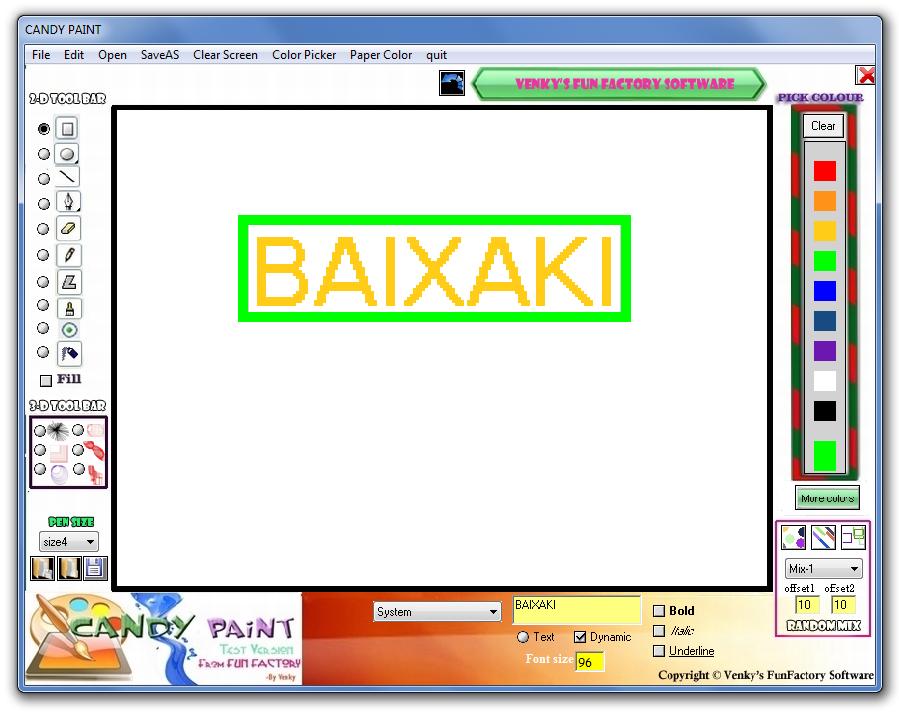Viewport: 899px width, 715px height.
Task: Enable the Fill checkbox
Action: click(x=46, y=381)
